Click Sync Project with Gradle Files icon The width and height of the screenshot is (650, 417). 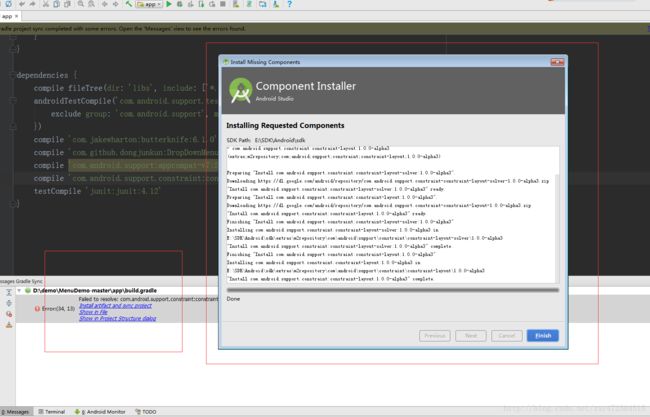(x=249, y=4)
